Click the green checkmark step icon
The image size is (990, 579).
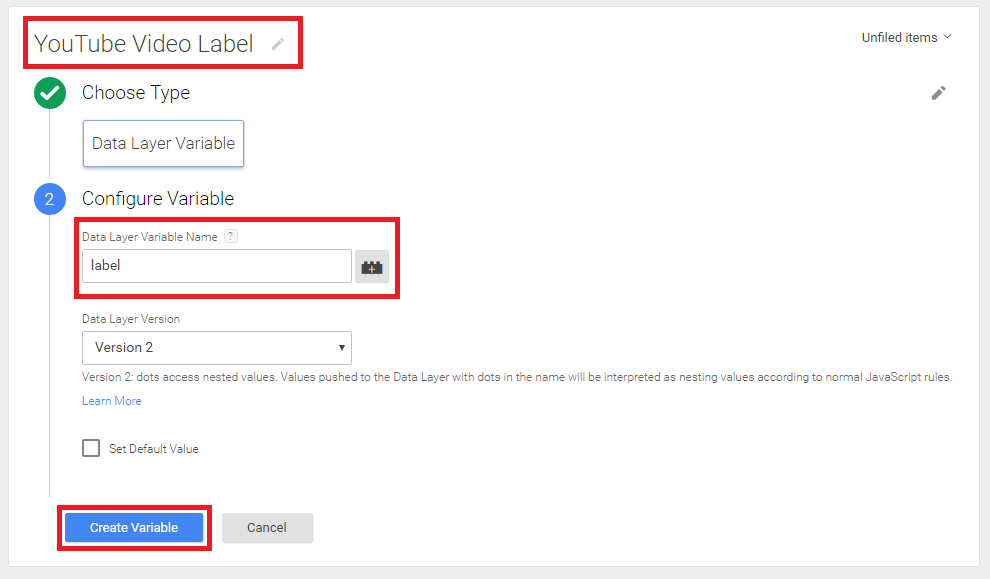(x=48, y=93)
